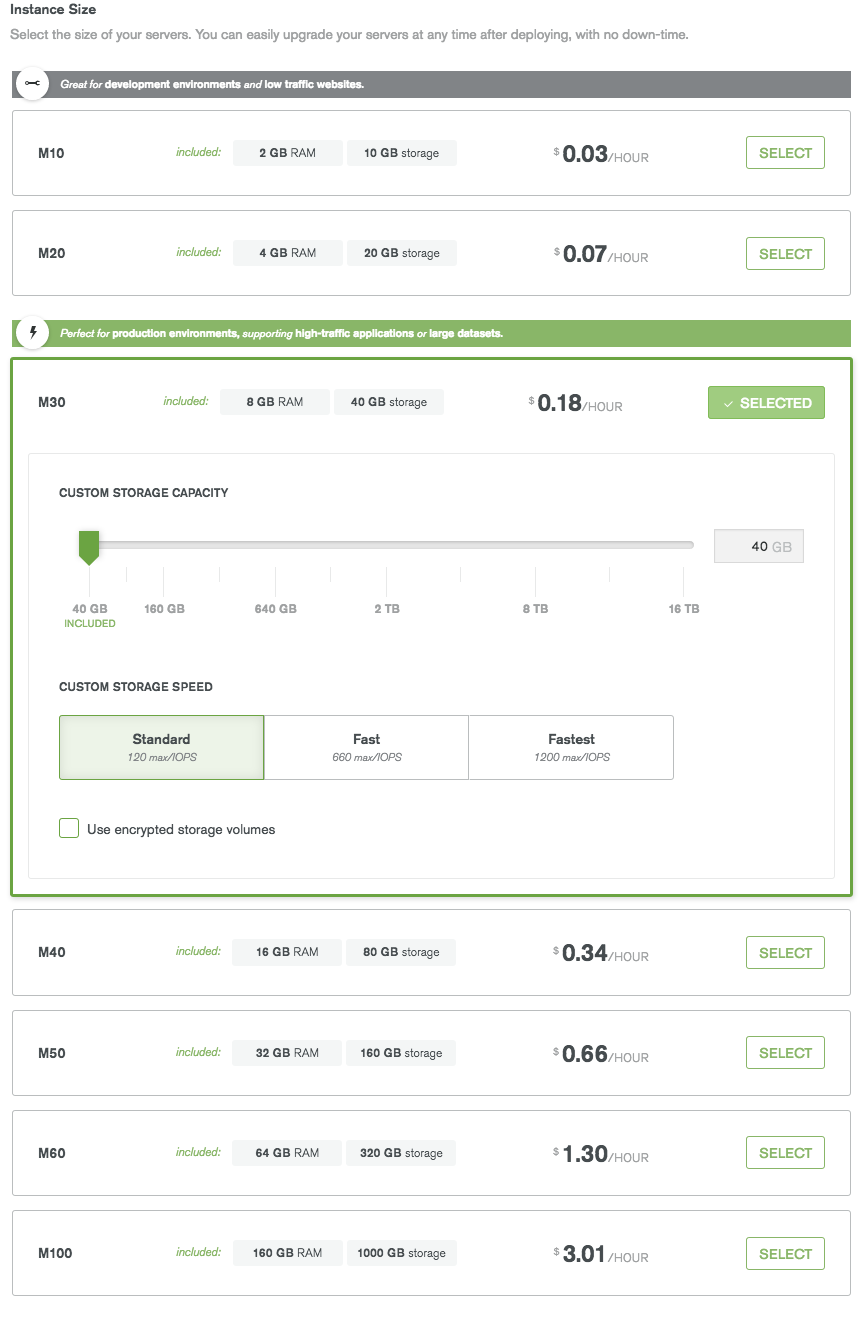Click the 20 GB storage tag
Viewport: 864px width, 1324px height.
[x=402, y=253]
